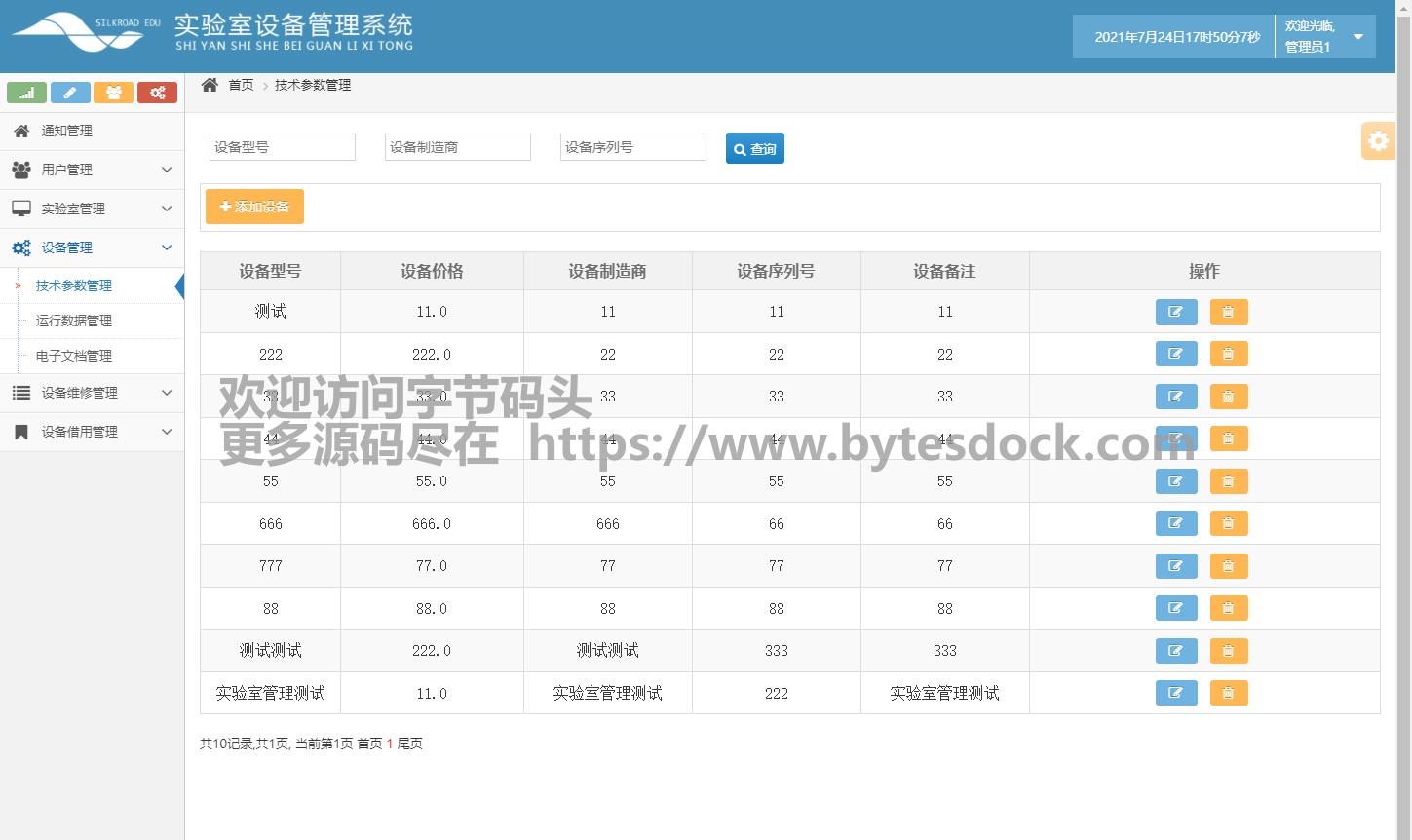
Task: Click the orange users shortcut icon
Action: click(x=114, y=93)
